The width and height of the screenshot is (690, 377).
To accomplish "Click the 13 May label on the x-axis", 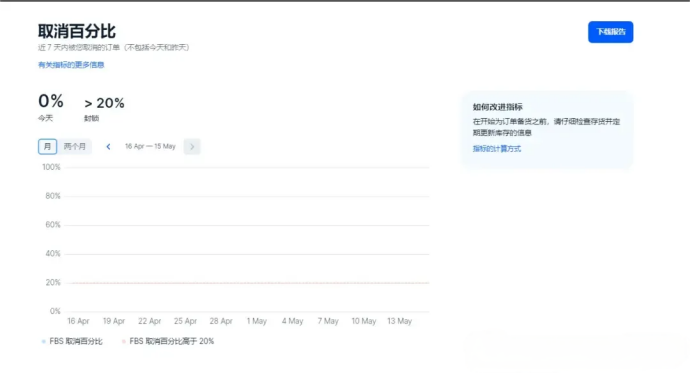I will coord(399,321).
